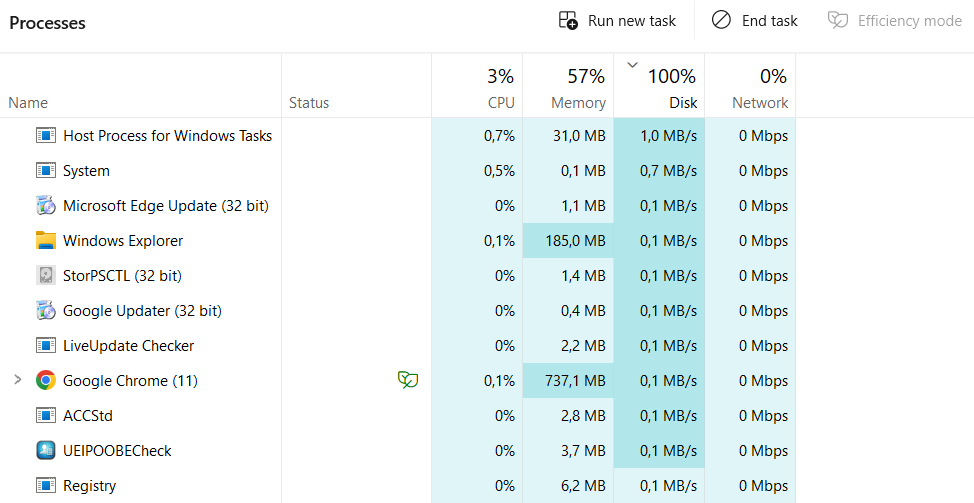The height and width of the screenshot is (503, 974).
Task: Expand the Google Chrome (11) process group
Action: click(17, 379)
